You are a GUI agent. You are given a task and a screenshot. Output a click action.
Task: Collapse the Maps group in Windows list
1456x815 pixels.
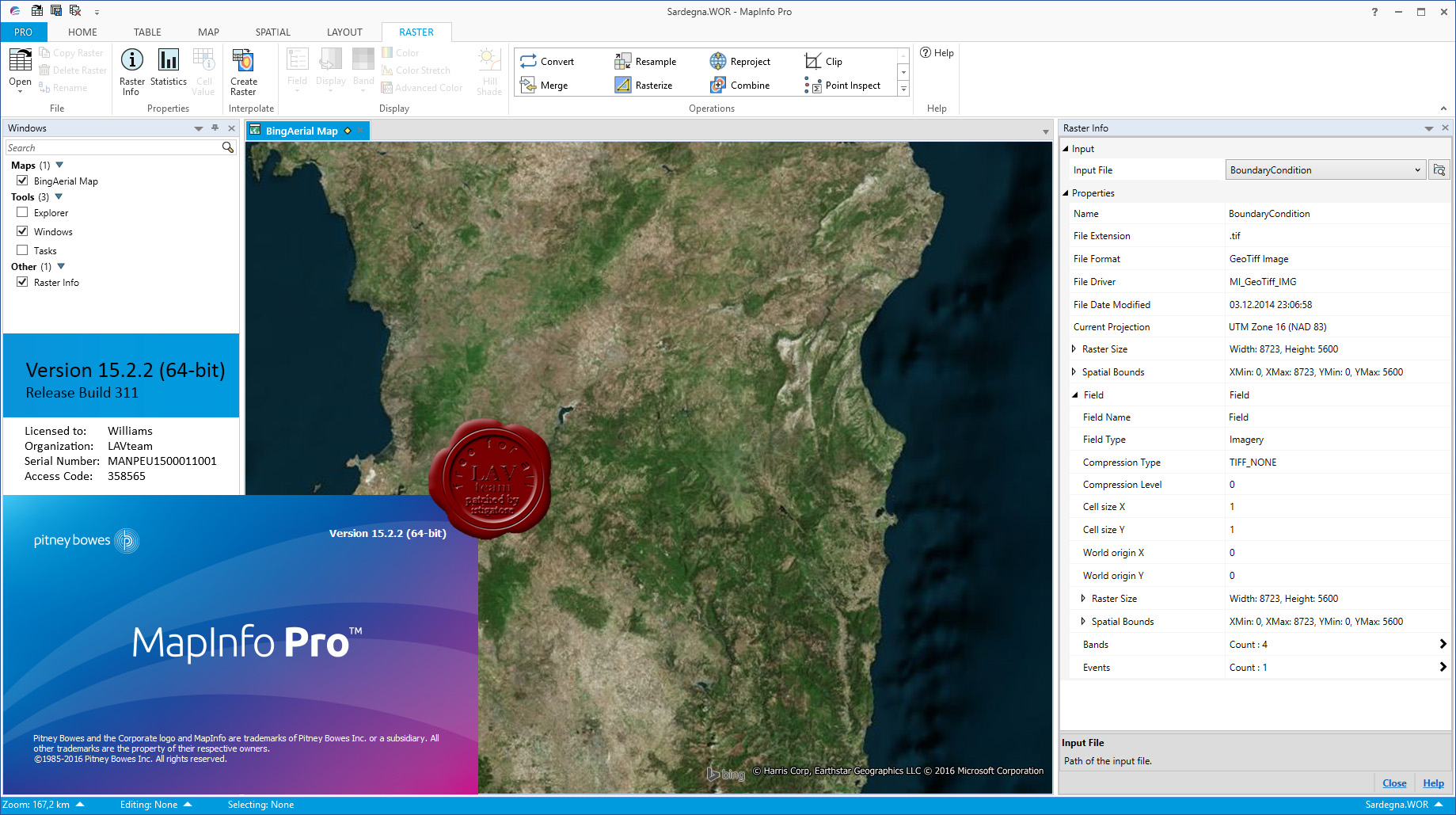[59, 165]
